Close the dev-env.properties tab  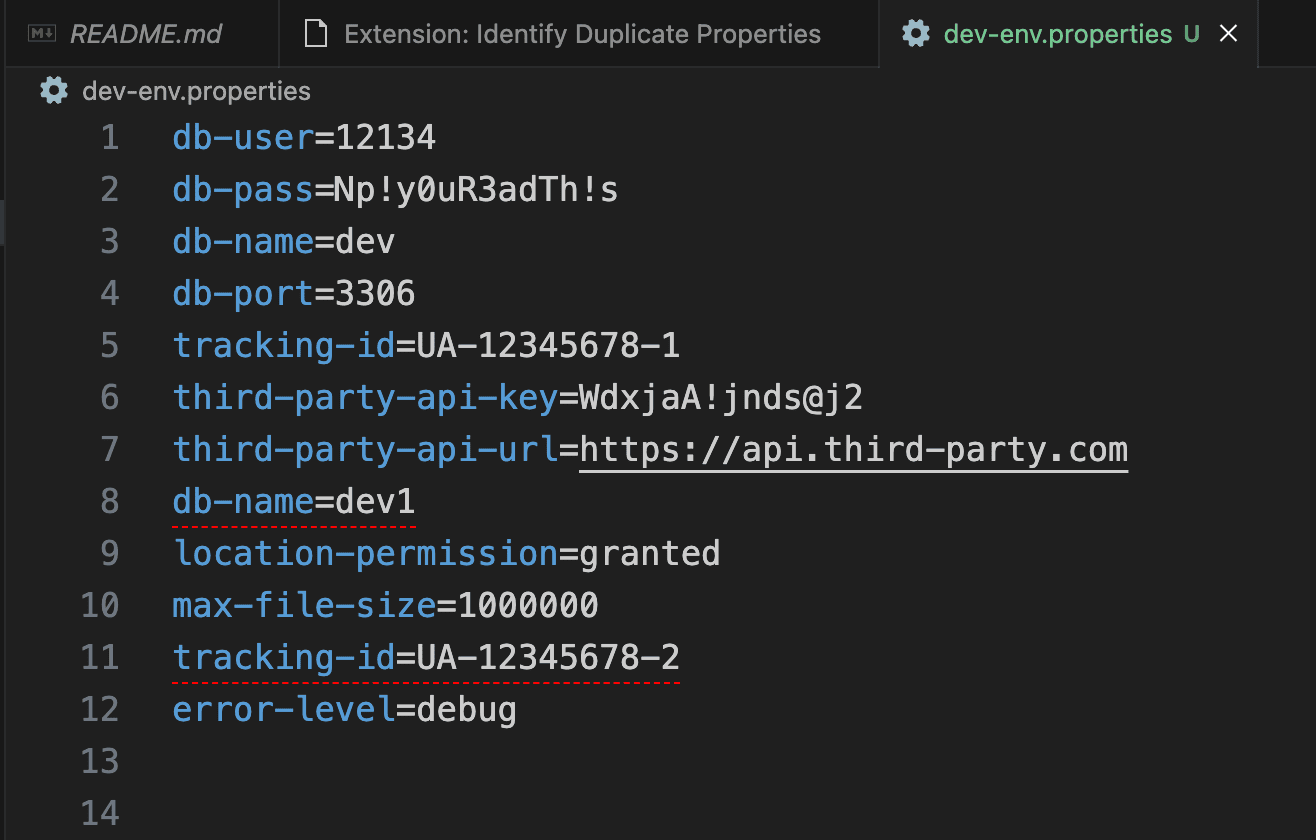pyautogui.click(x=1229, y=34)
